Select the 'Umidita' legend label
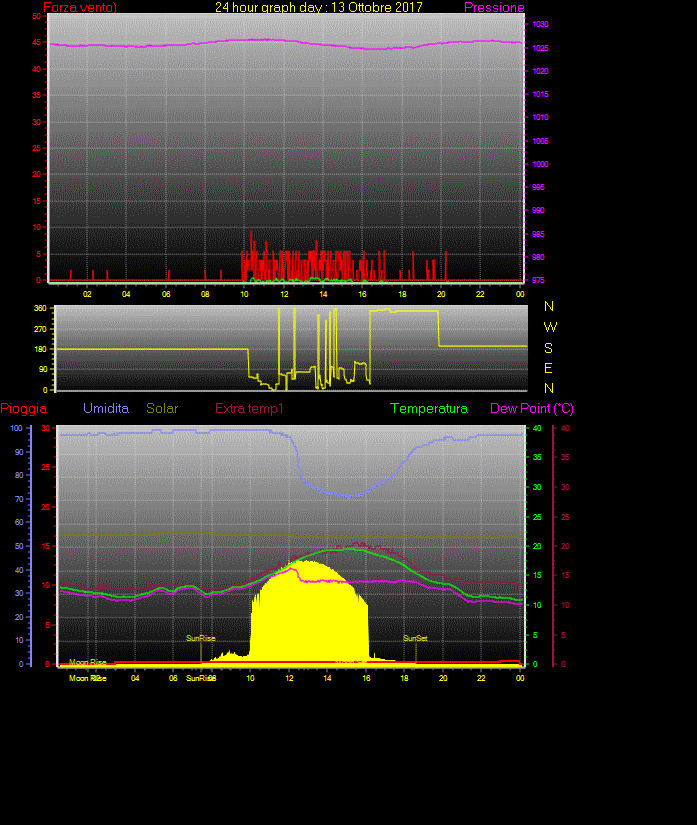 click(106, 408)
